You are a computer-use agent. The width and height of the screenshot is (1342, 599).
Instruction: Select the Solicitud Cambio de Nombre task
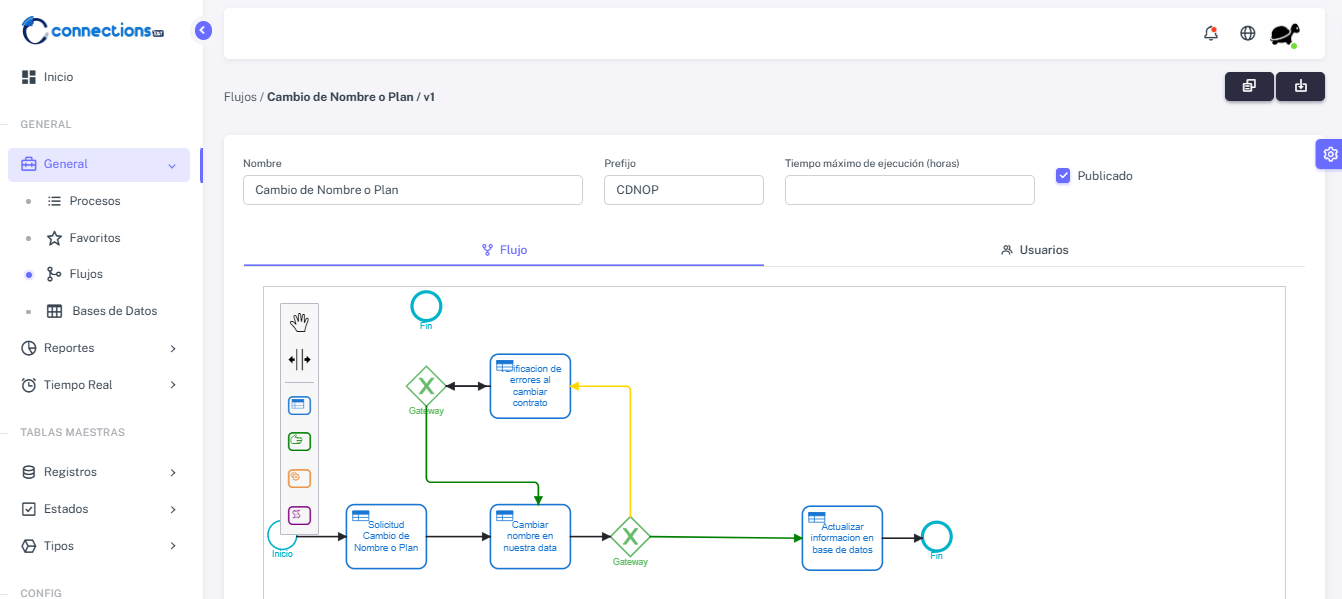pos(386,536)
